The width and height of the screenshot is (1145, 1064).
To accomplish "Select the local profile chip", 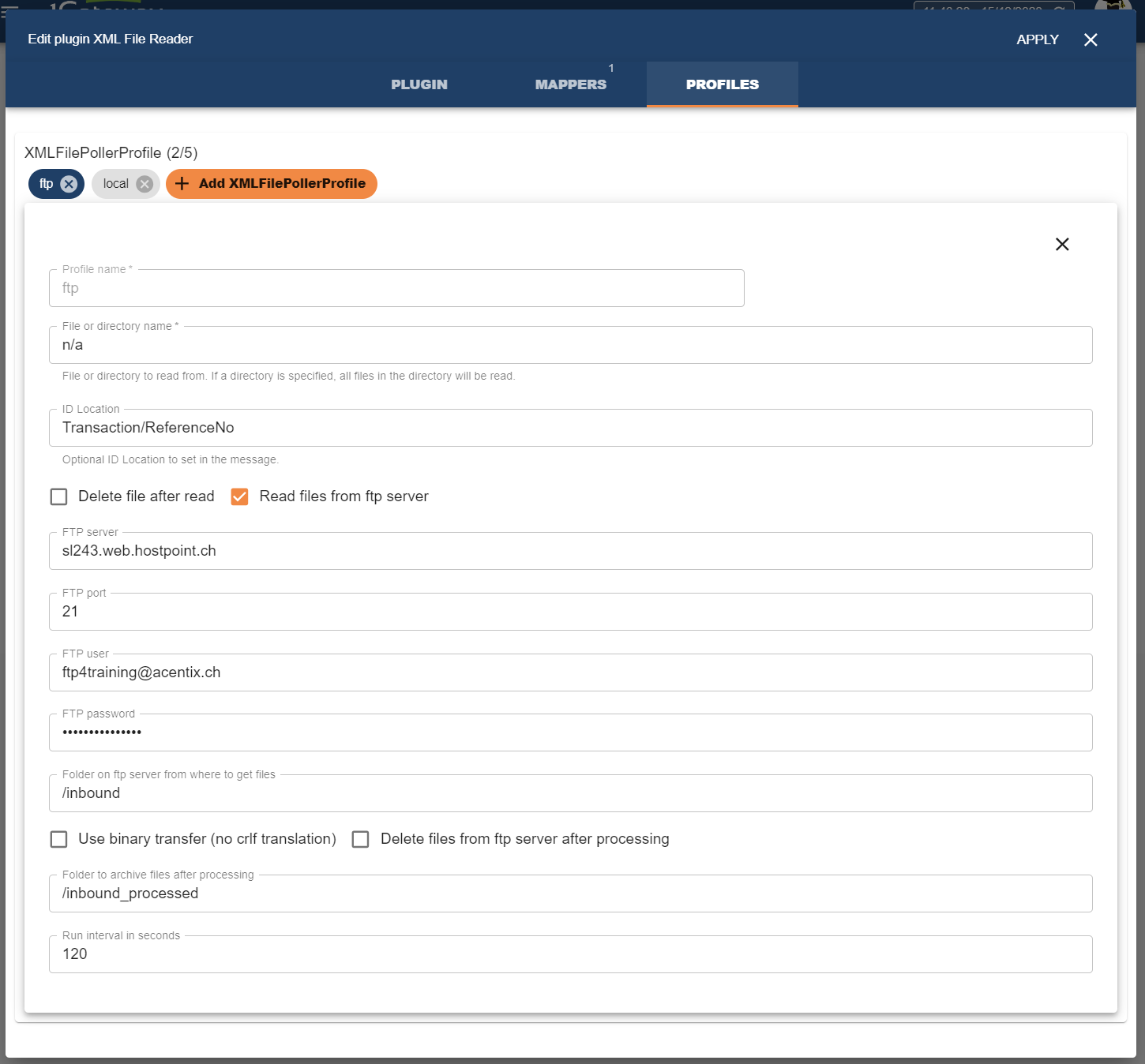I will tap(115, 184).
